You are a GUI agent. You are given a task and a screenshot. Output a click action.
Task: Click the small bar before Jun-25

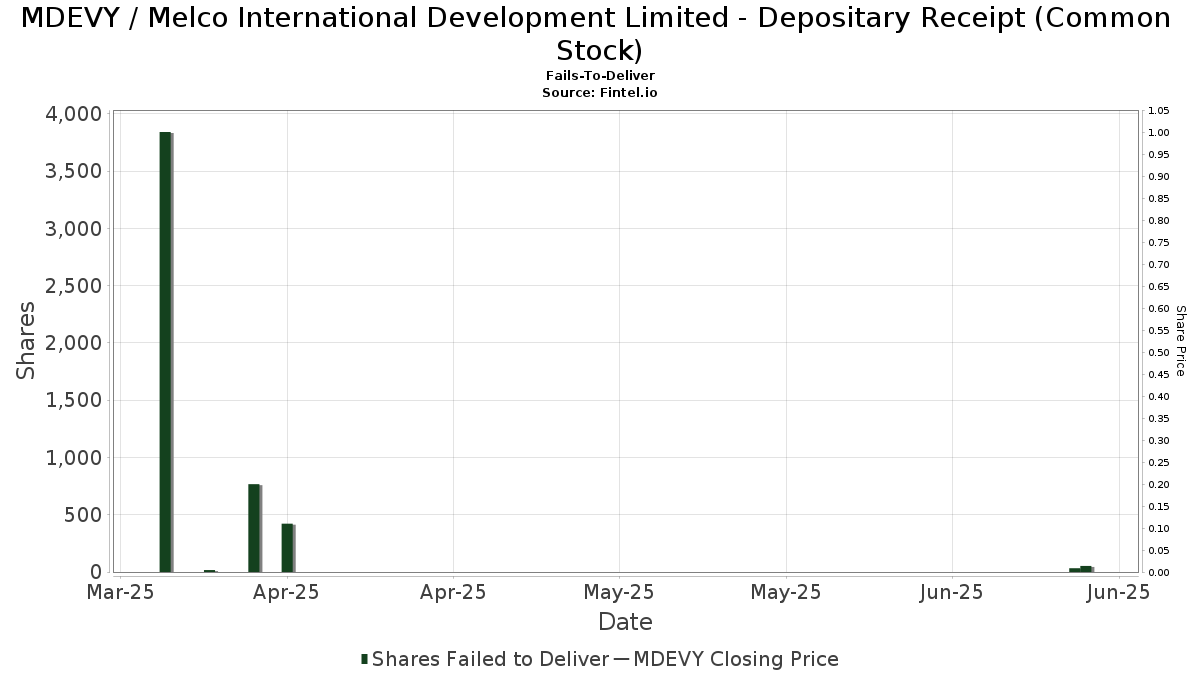[x=1081, y=569]
